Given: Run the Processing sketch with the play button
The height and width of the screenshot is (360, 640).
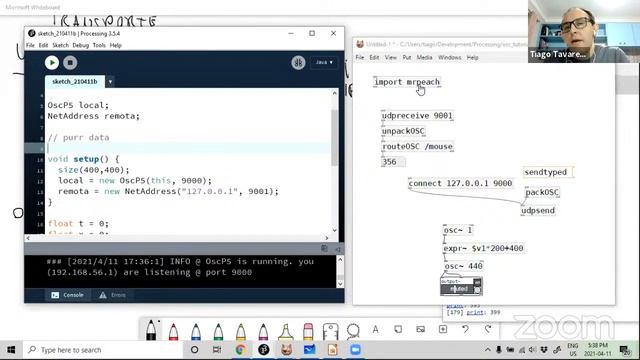Looking at the screenshot, I should (52, 62).
